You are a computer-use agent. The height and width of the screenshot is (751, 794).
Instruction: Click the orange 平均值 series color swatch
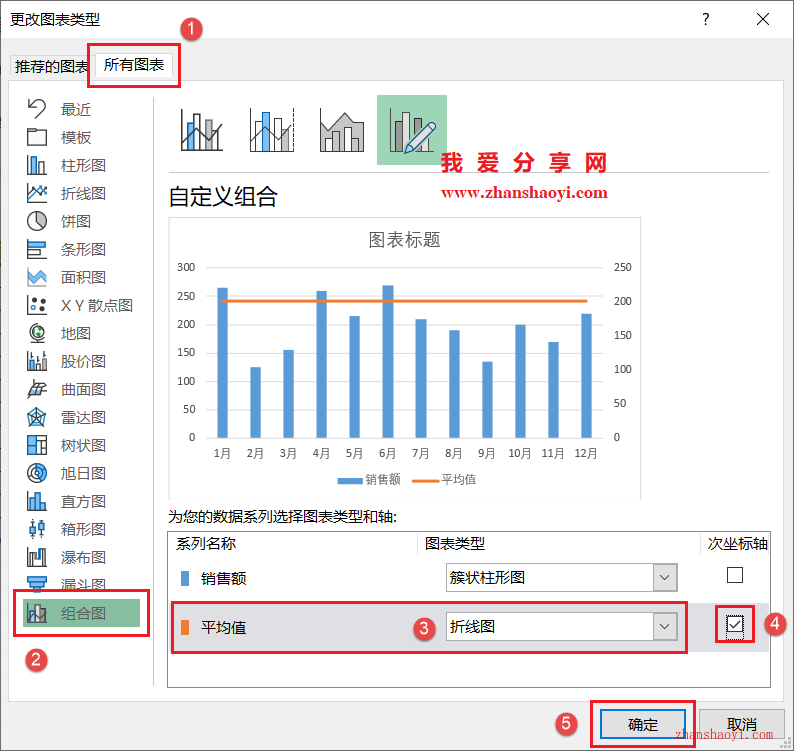click(185, 627)
